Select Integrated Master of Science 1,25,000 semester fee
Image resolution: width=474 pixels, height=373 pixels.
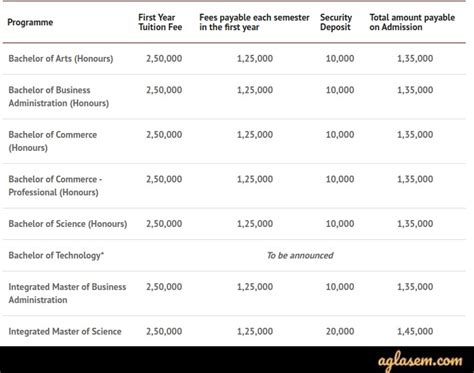coord(255,331)
